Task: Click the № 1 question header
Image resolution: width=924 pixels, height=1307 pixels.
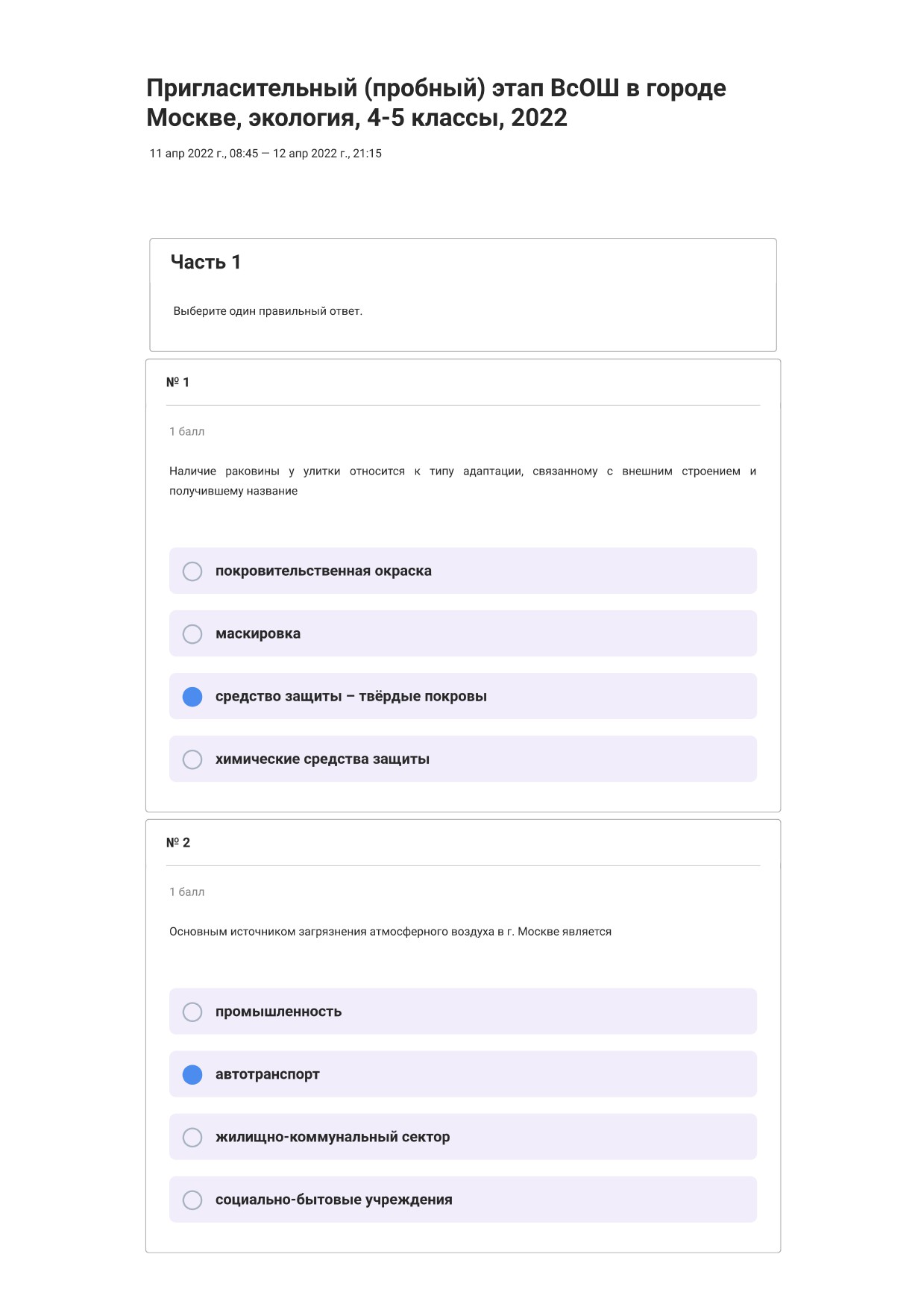Action: 177,382
